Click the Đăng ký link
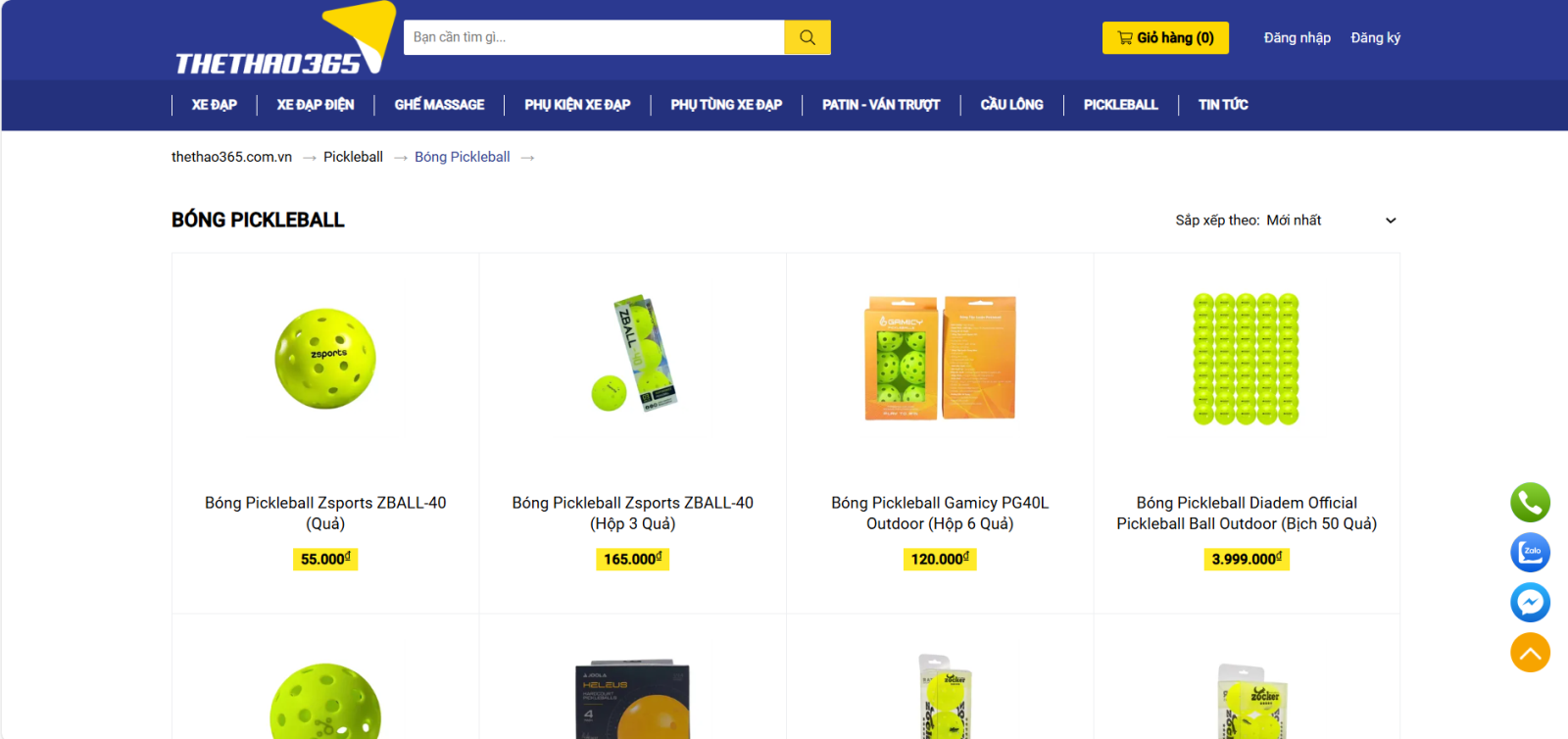The image size is (1568, 739). coord(1375,38)
